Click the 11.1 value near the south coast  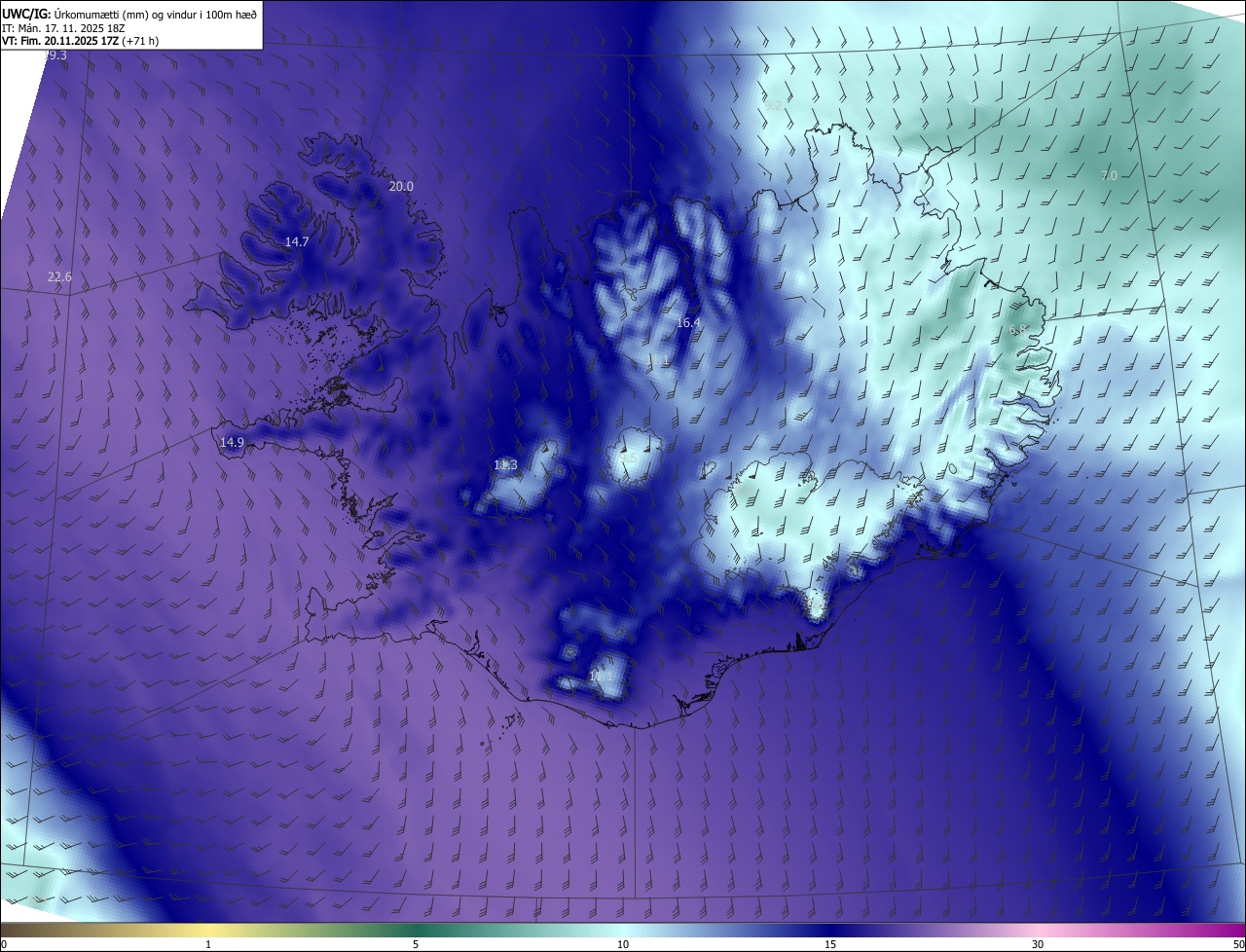pyautogui.click(x=601, y=675)
